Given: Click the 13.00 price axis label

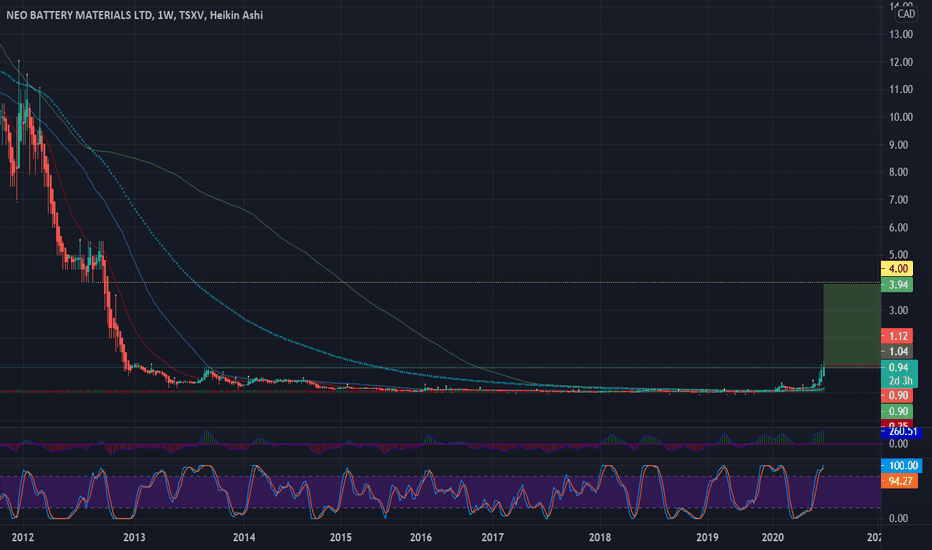Looking at the screenshot, I should point(901,34).
